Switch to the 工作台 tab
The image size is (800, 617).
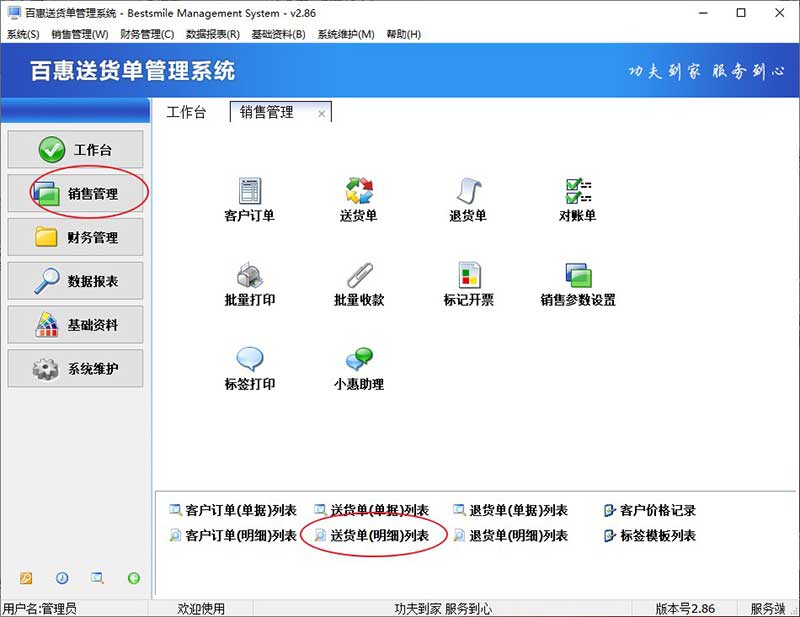pyautogui.click(x=186, y=112)
